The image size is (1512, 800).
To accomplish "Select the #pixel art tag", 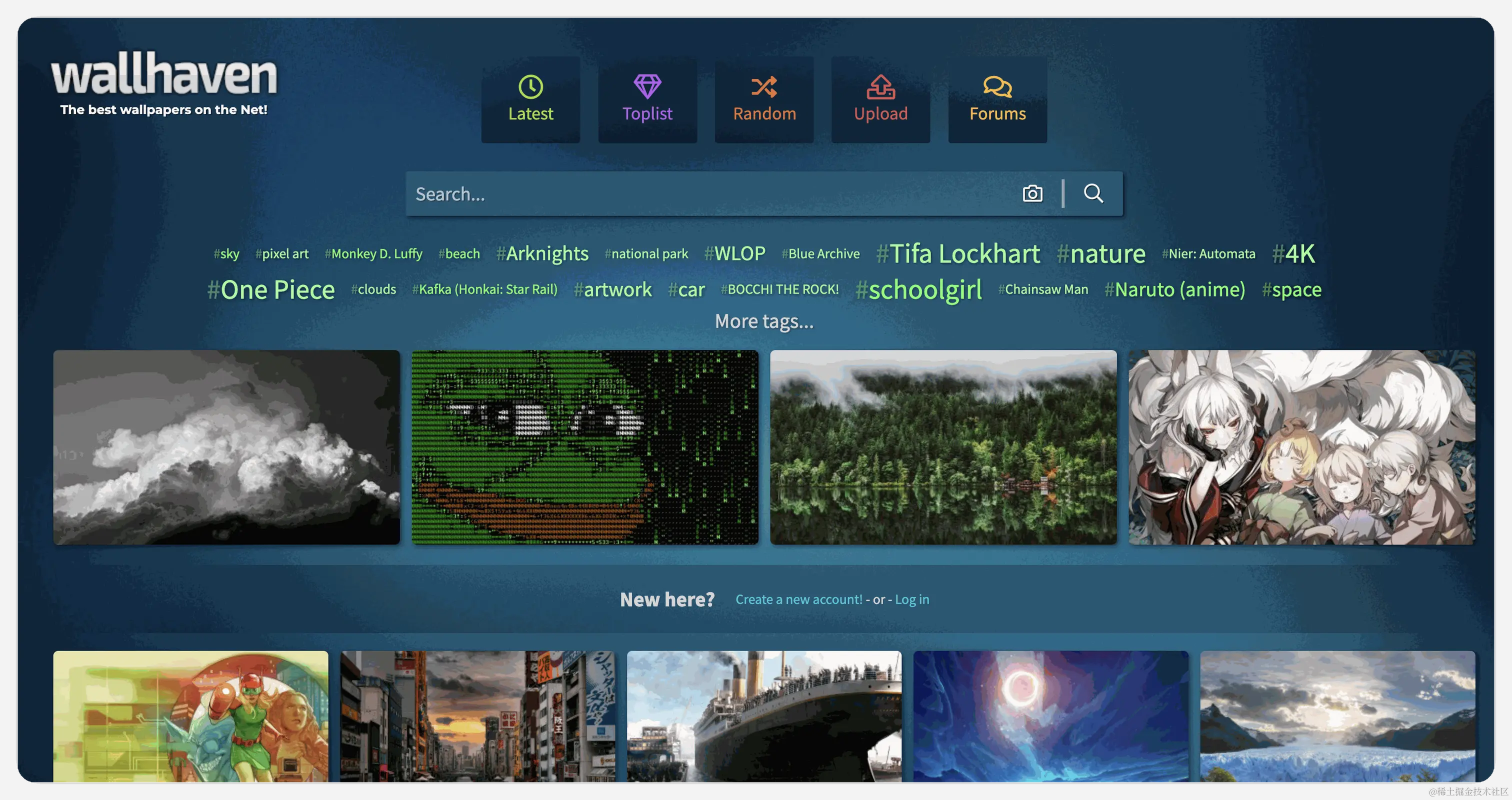I will point(281,253).
